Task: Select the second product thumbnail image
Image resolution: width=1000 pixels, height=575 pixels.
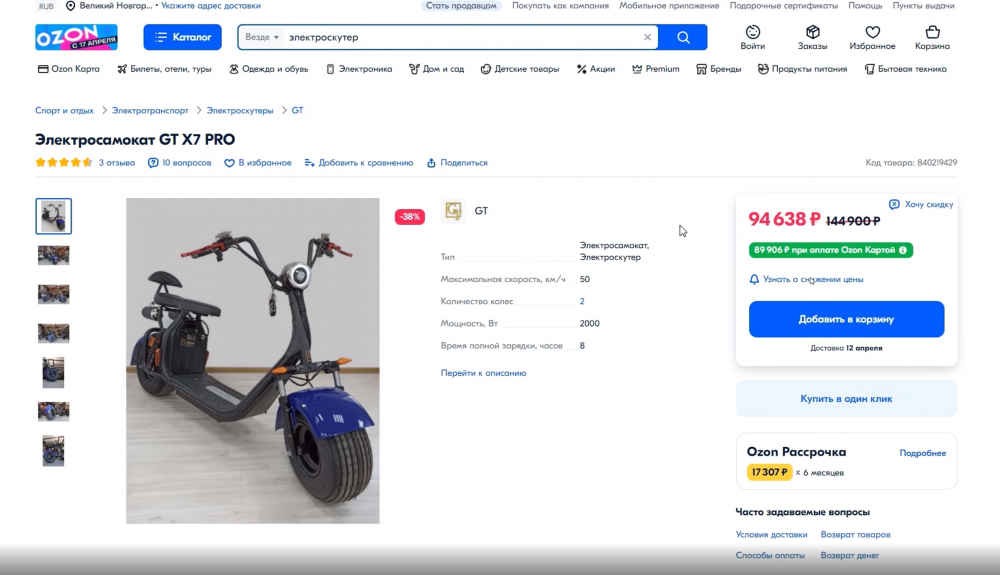Action: [x=54, y=255]
